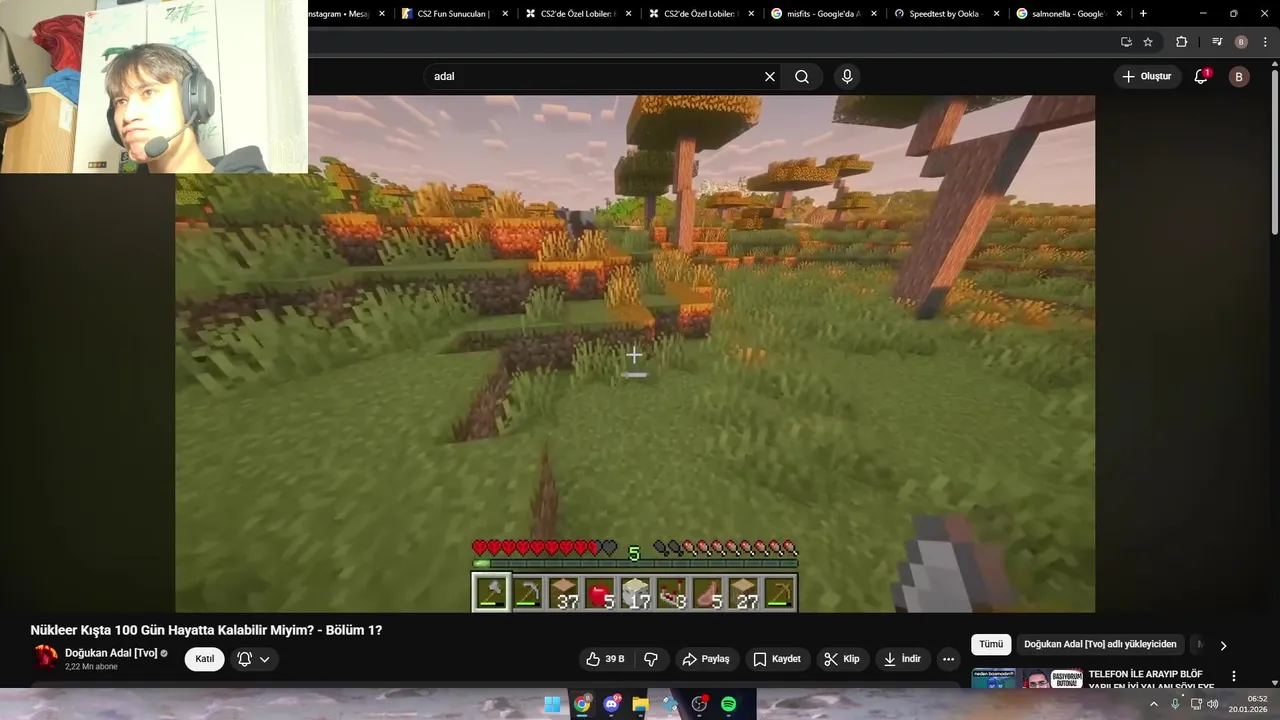Click the Katıl join button
The image size is (1280, 720).
coord(204,659)
